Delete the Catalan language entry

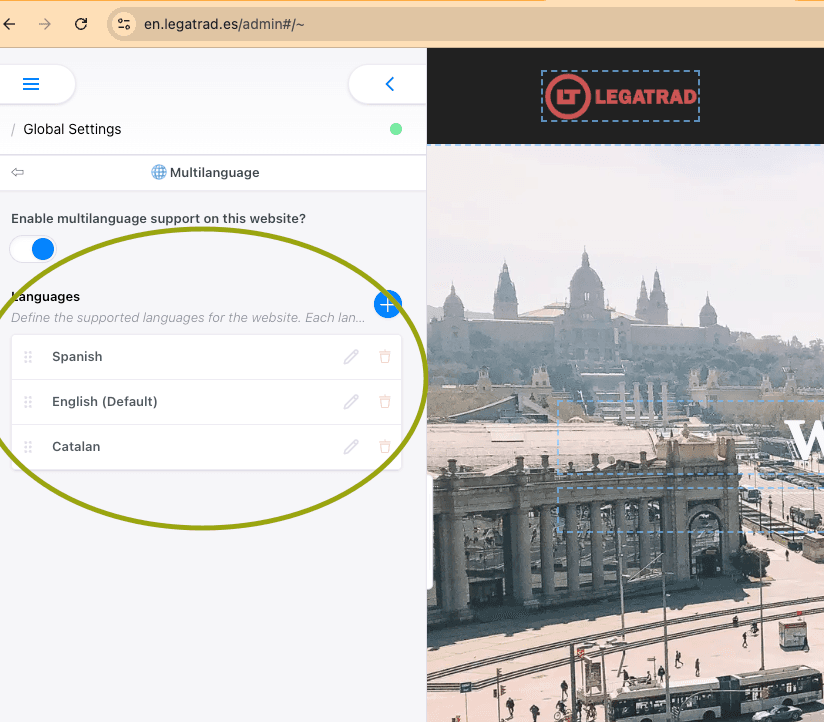(x=385, y=447)
